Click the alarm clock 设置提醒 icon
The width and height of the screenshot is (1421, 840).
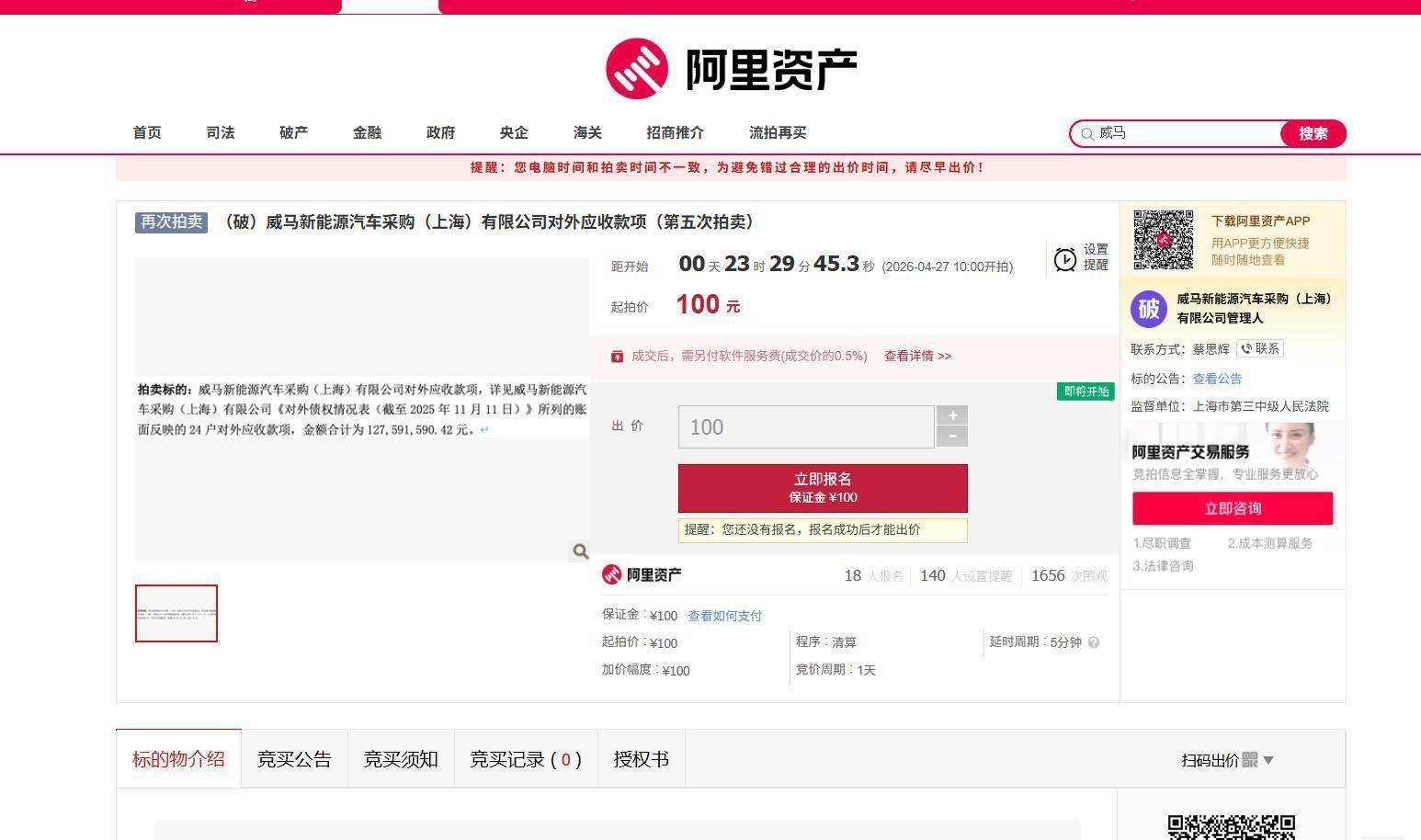(x=1064, y=259)
